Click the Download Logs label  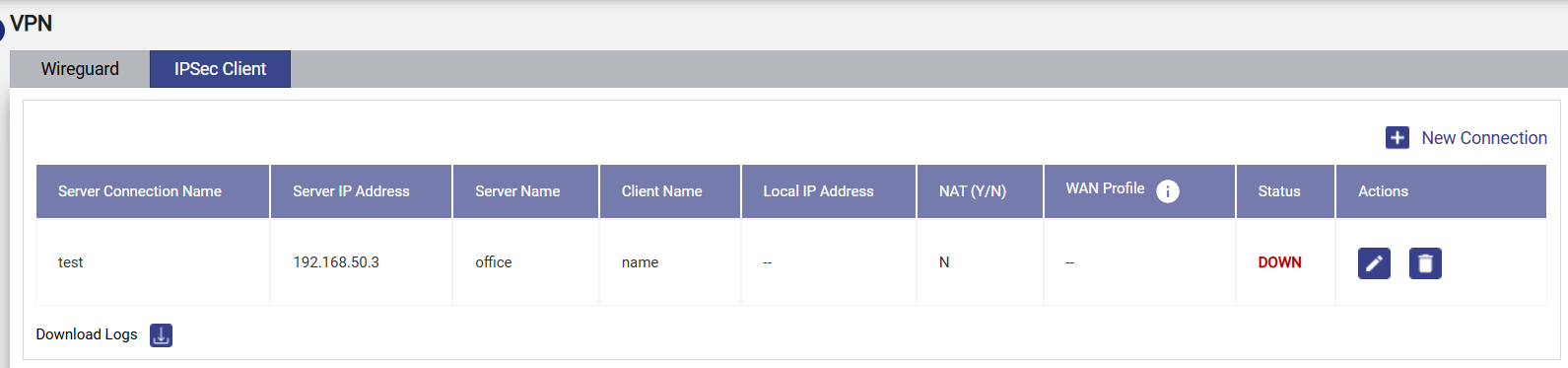coord(87,334)
